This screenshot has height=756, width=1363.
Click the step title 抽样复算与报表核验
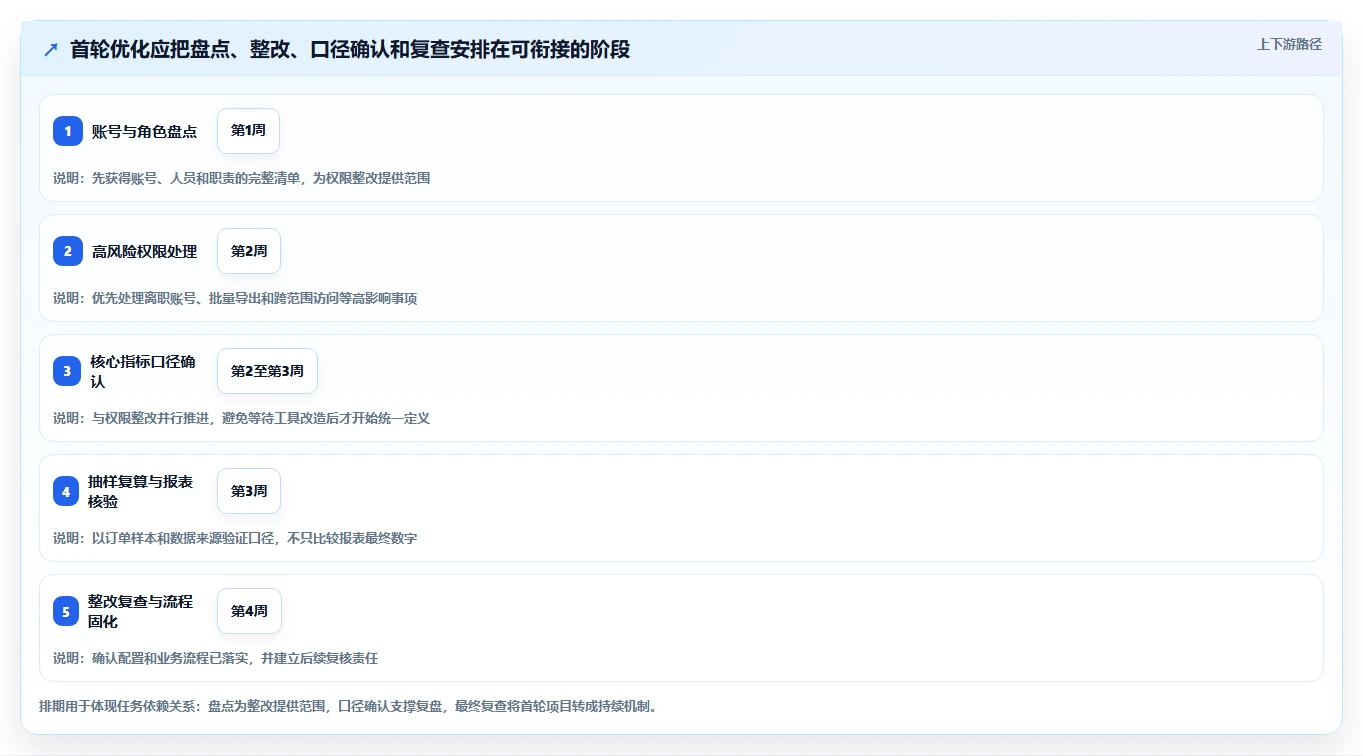coord(140,491)
